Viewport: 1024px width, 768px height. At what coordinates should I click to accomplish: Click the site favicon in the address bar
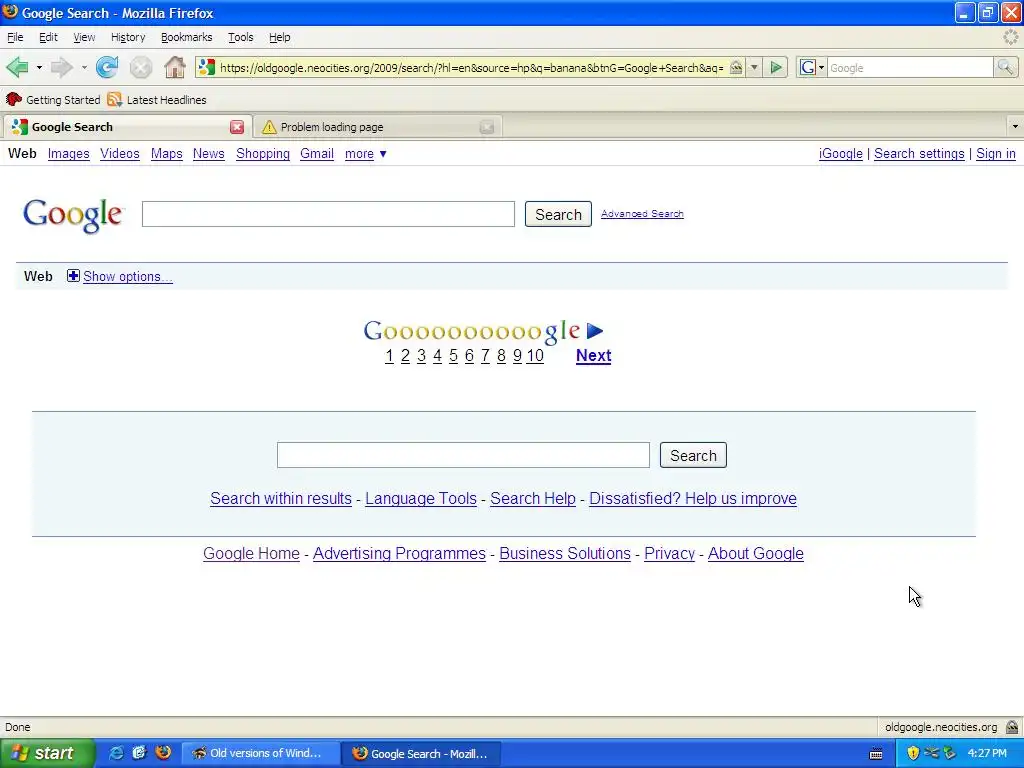206,67
